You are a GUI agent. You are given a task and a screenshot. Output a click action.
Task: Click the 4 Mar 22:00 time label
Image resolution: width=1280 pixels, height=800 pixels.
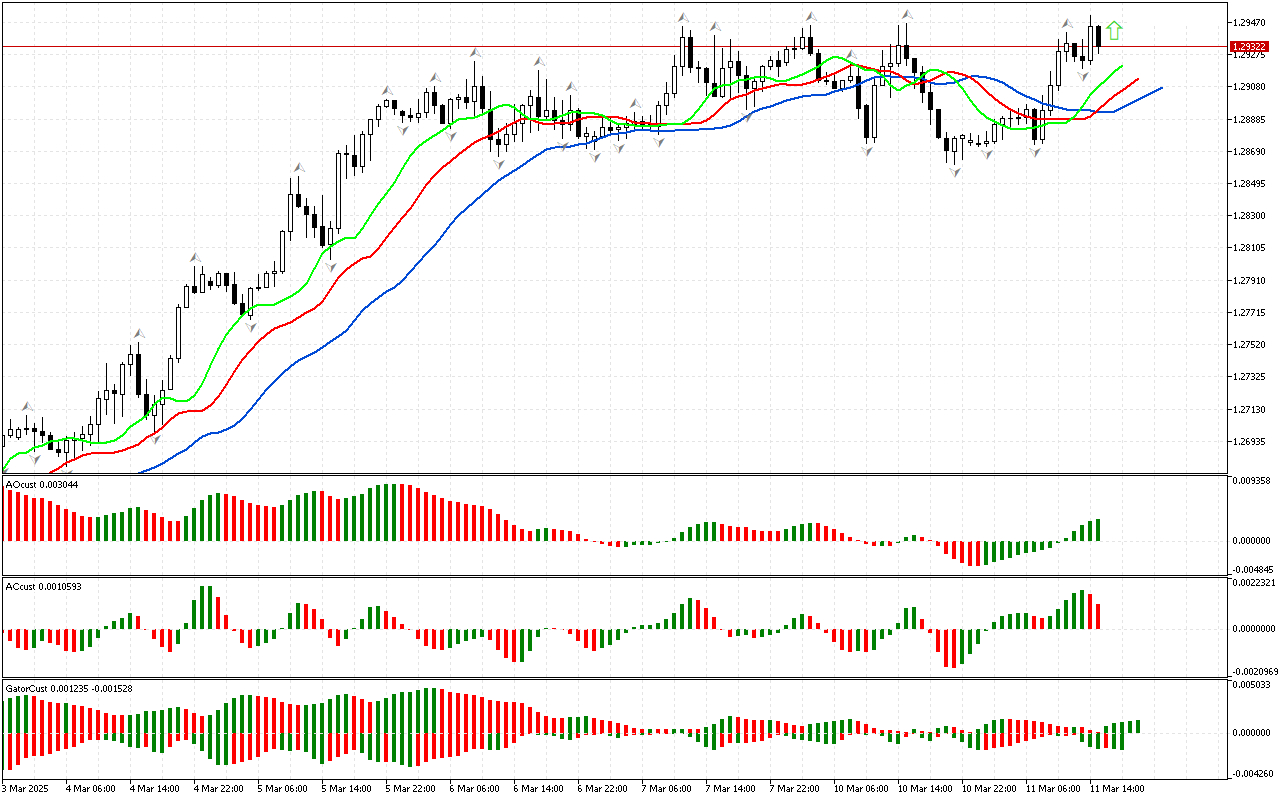pos(220,788)
